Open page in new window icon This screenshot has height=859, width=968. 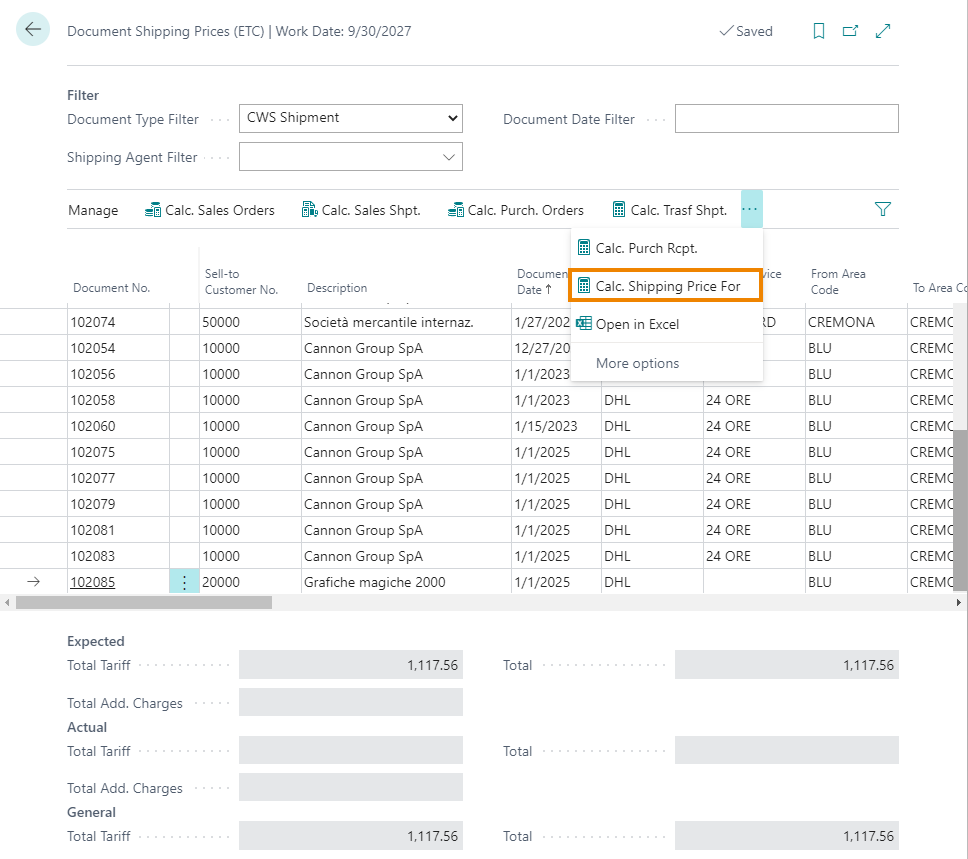tap(850, 31)
